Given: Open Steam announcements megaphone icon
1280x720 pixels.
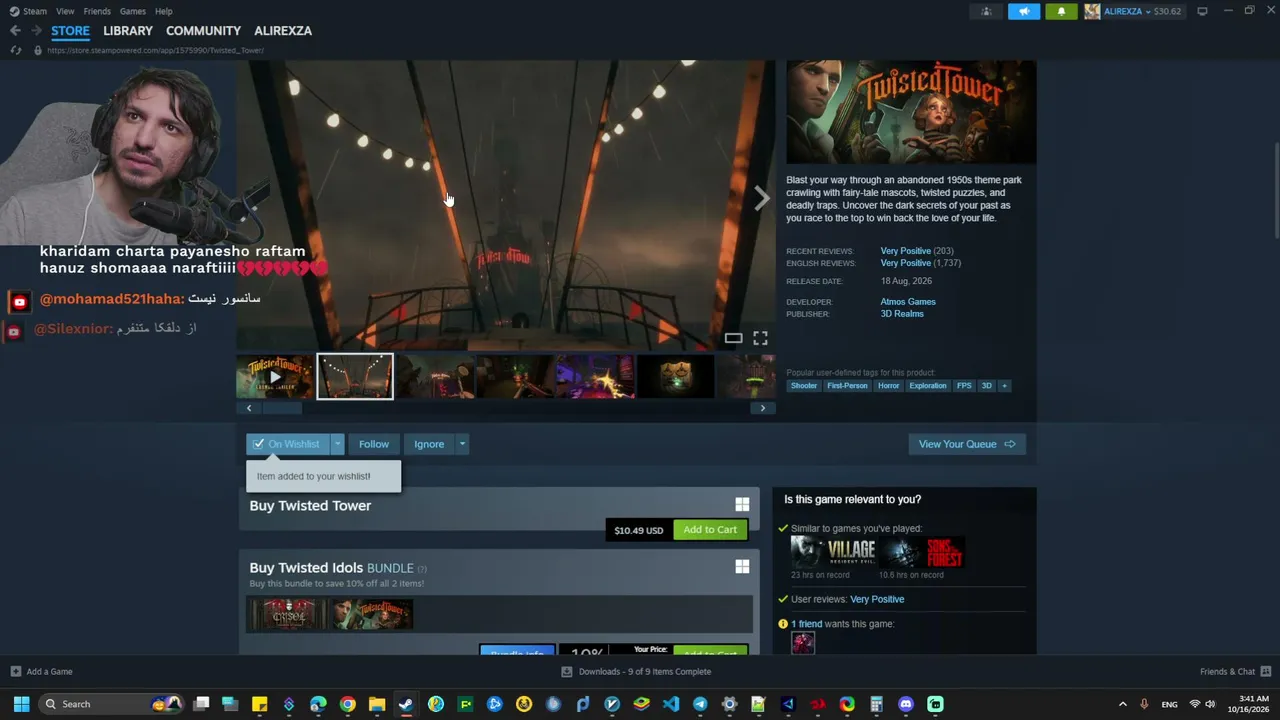Looking at the screenshot, I should [x=1023, y=11].
